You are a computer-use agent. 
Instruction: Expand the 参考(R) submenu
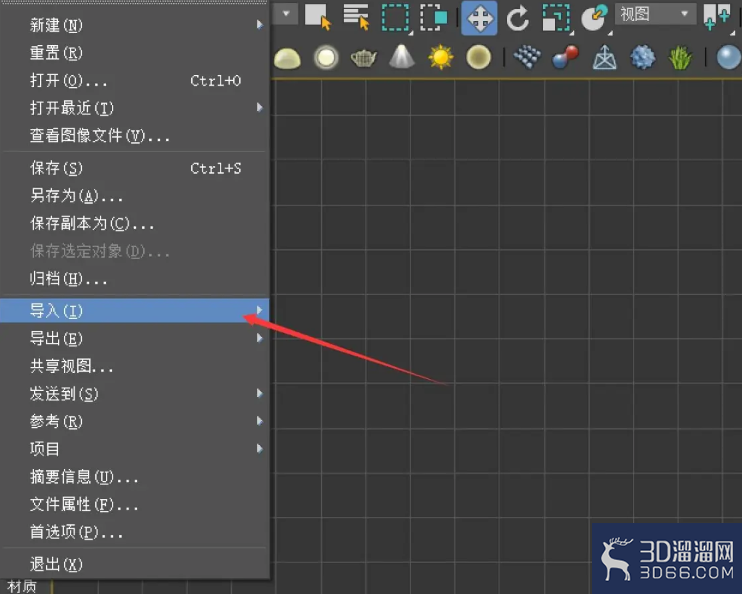click(x=135, y=421)
